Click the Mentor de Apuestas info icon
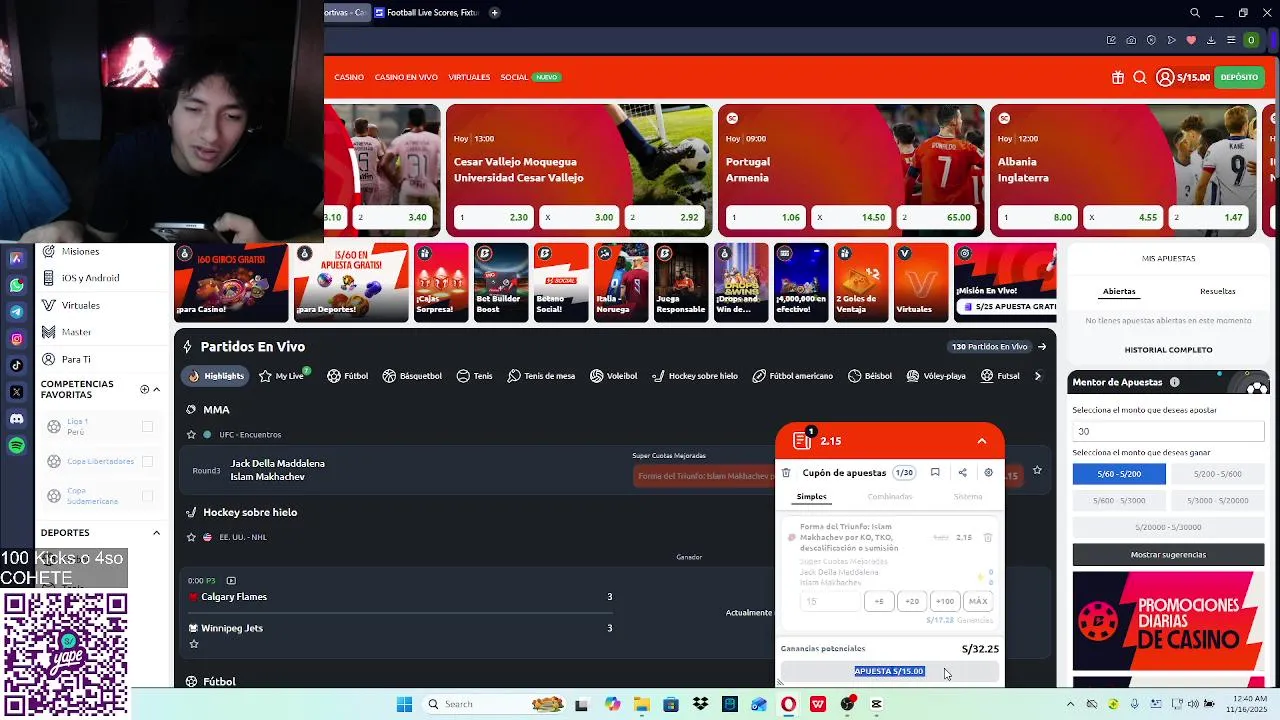1280x720 pixels. pyautogui.click(x=1174, y=382)
